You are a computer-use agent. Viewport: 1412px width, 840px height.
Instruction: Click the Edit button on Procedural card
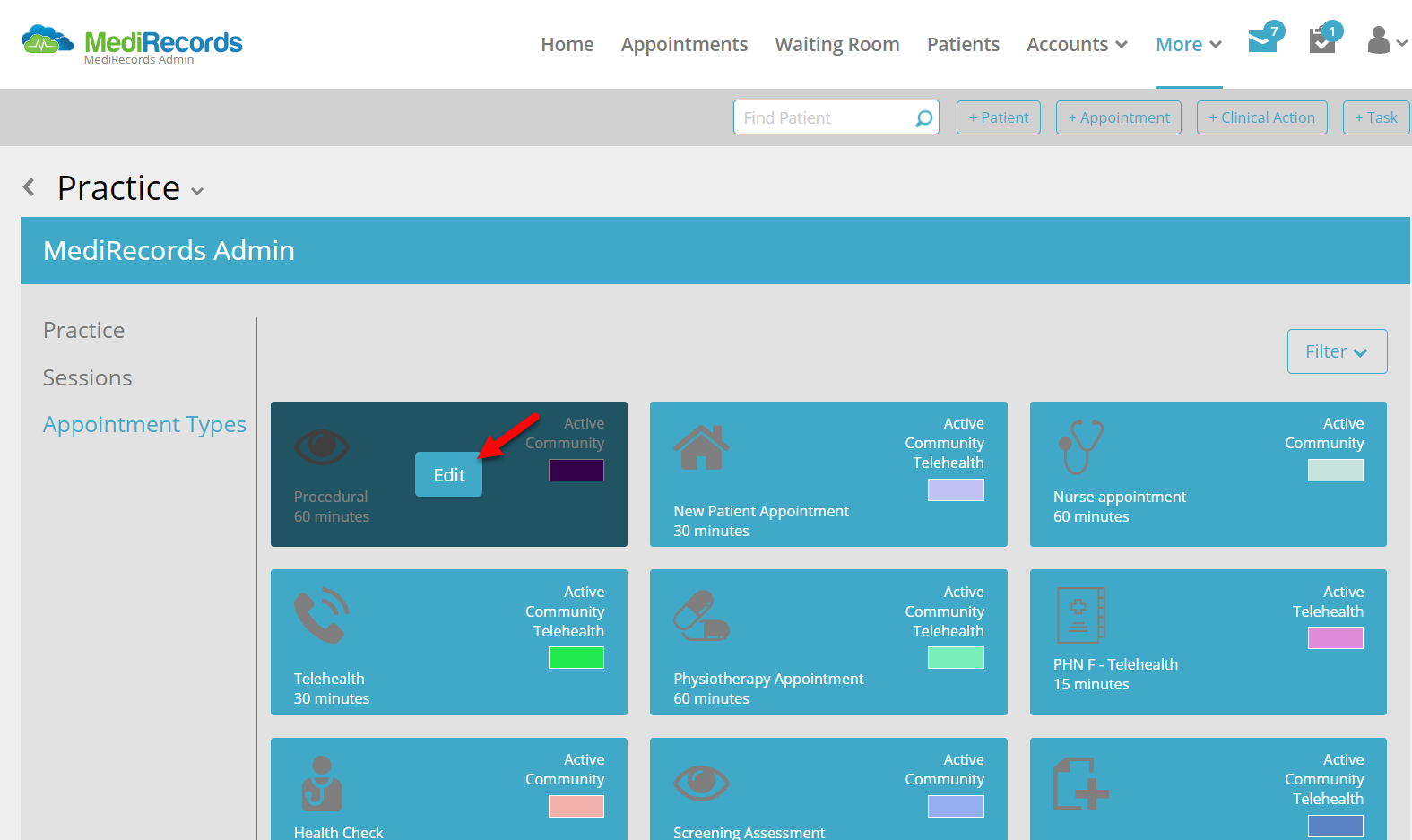(448, 474)
